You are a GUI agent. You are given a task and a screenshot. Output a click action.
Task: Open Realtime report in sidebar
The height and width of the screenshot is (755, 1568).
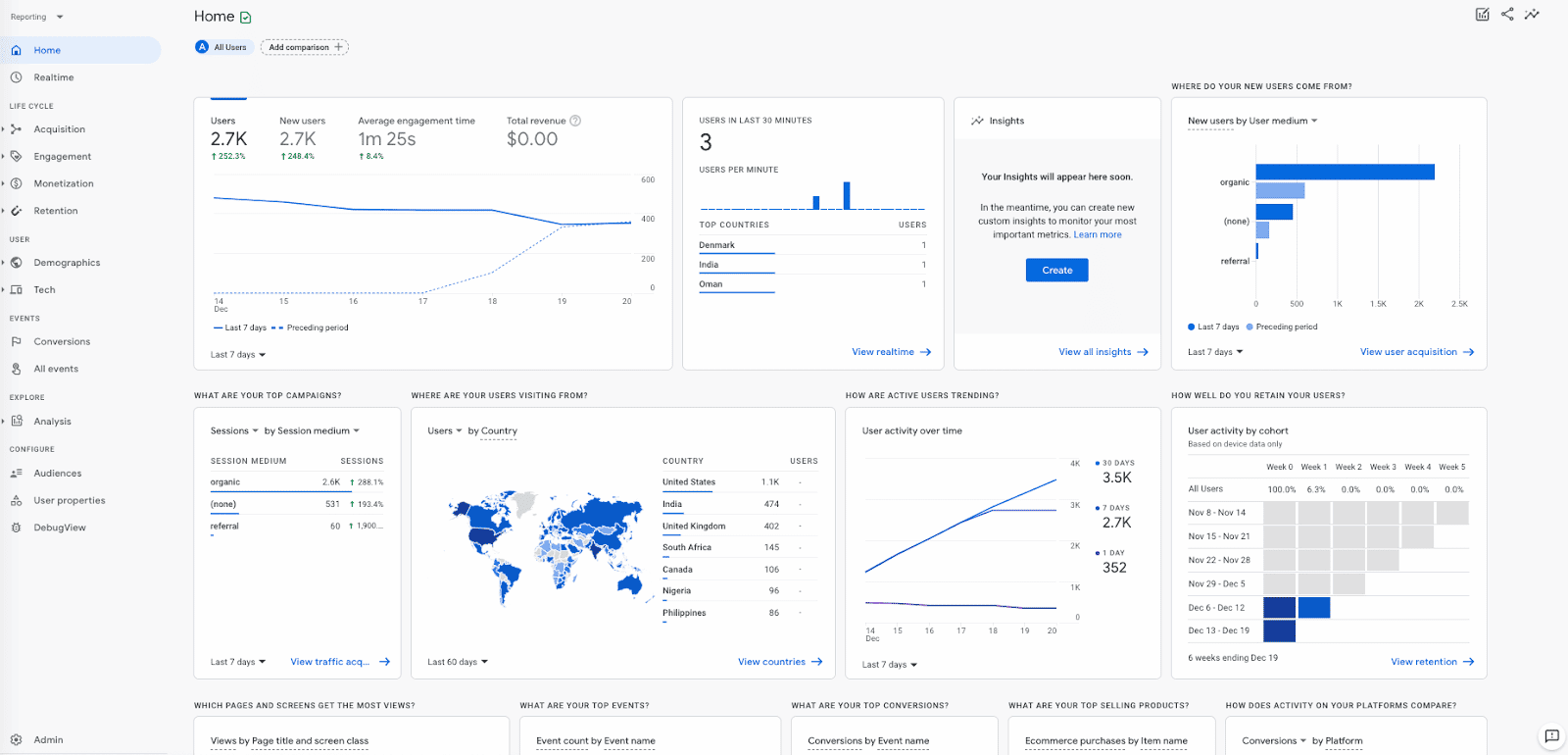(53, 77)
